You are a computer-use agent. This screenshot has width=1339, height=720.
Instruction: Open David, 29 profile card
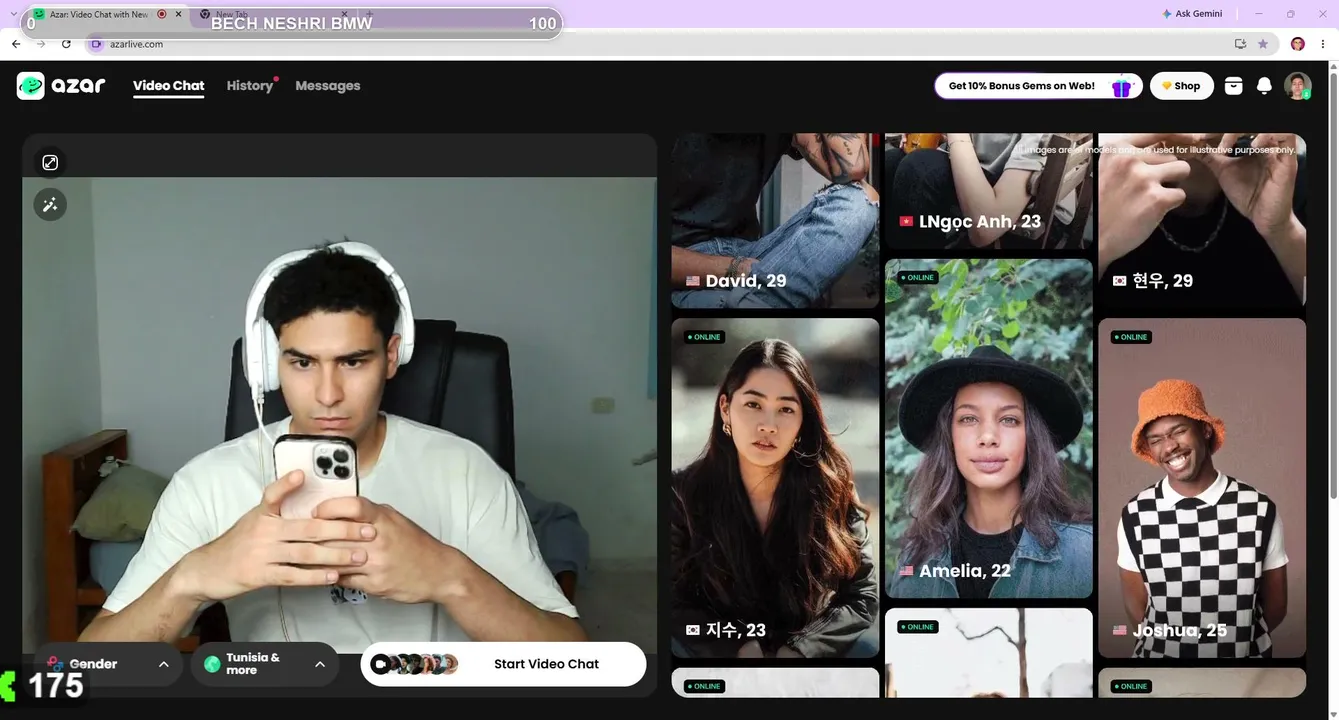(775, 221)
